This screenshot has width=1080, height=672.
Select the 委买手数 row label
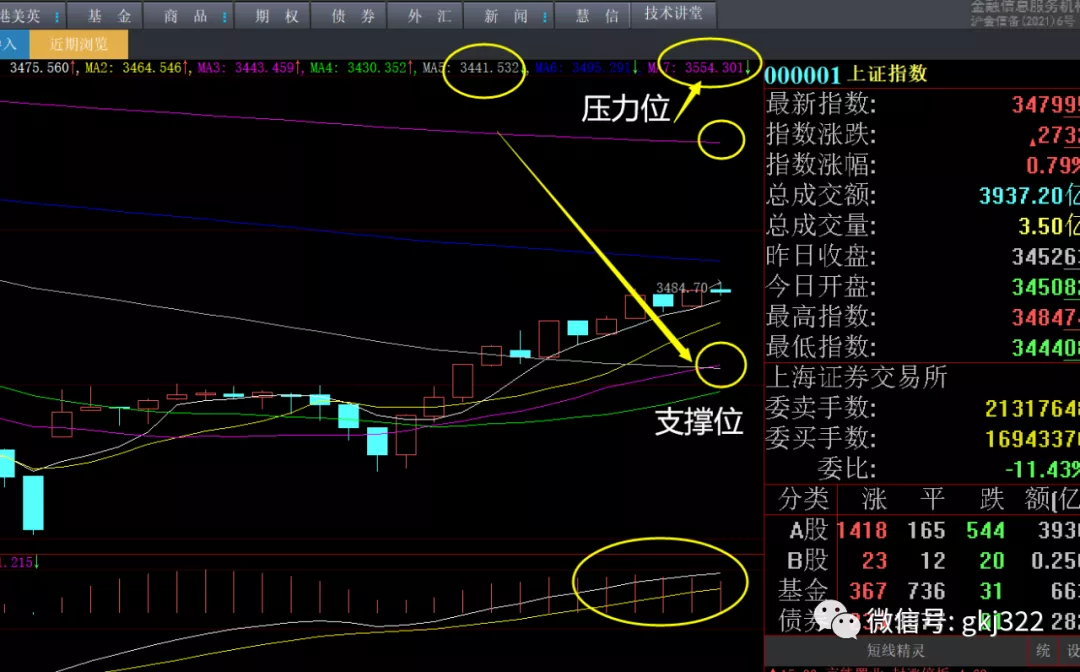821,438
